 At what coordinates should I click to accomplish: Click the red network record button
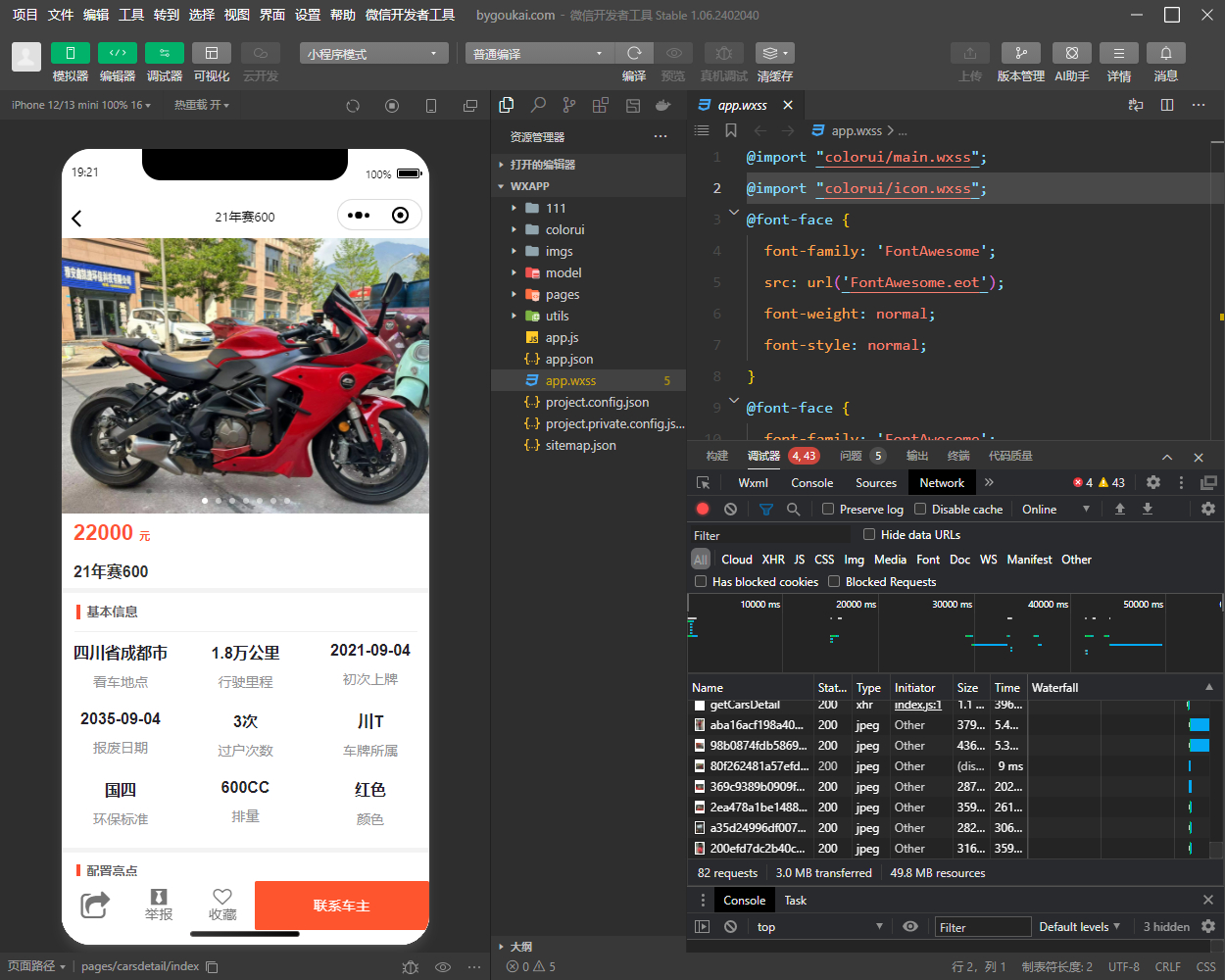(703, 509)
